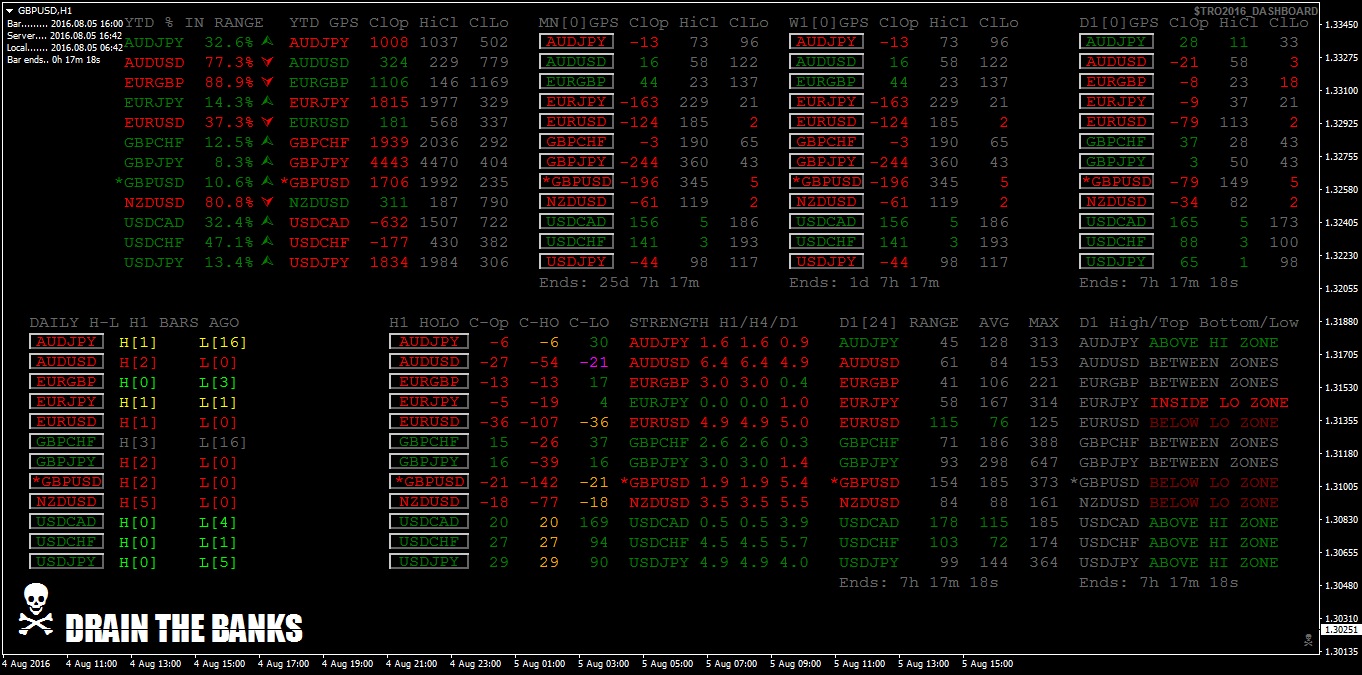Select the GBPJPY button in the H1 HOLO panel
The width and height of the screenshot is (1362, 675).
[x=428, y=462]
